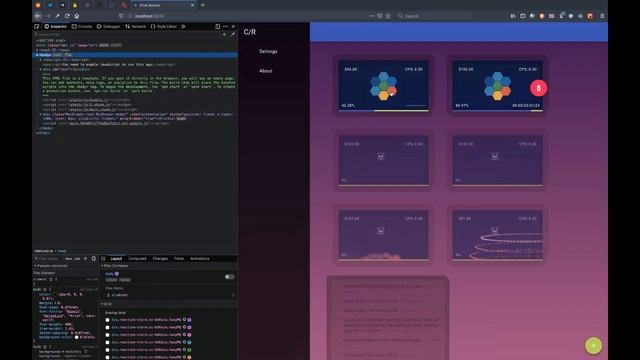Reload the page with the refresh icon
The width and height of the screenshot is (640, 360).
tap(67, 16)
